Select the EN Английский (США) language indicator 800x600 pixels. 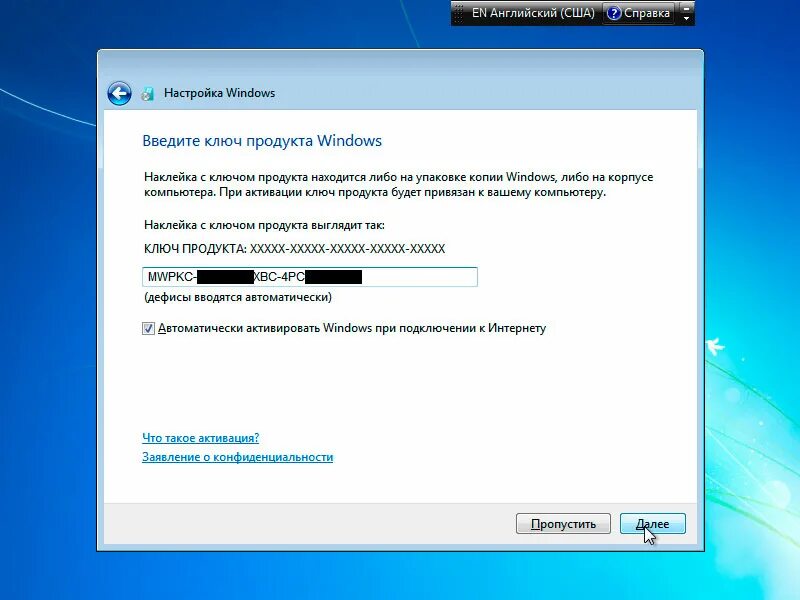click(533, 13)
